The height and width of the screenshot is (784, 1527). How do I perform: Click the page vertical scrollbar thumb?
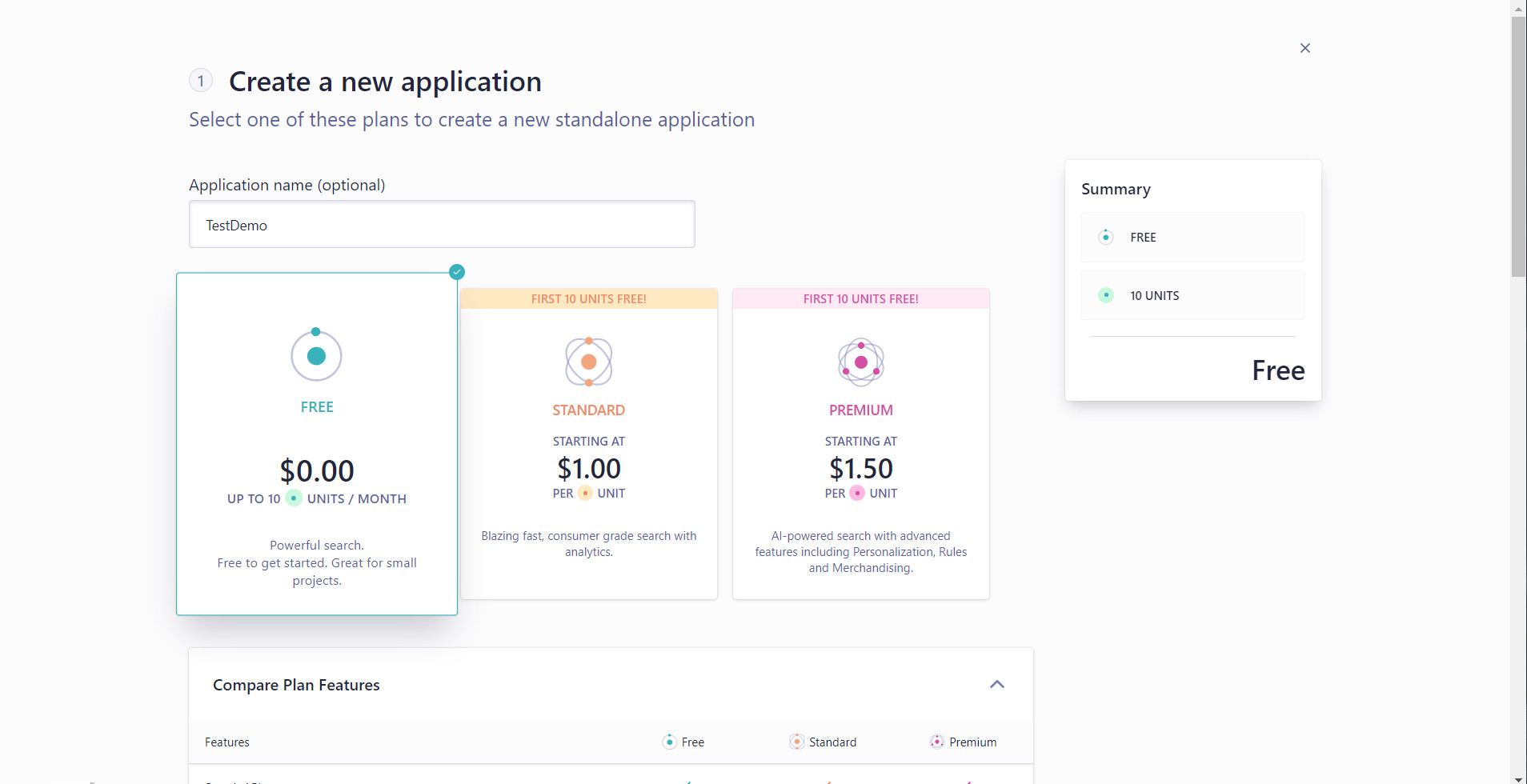(x=1518, y=144)
